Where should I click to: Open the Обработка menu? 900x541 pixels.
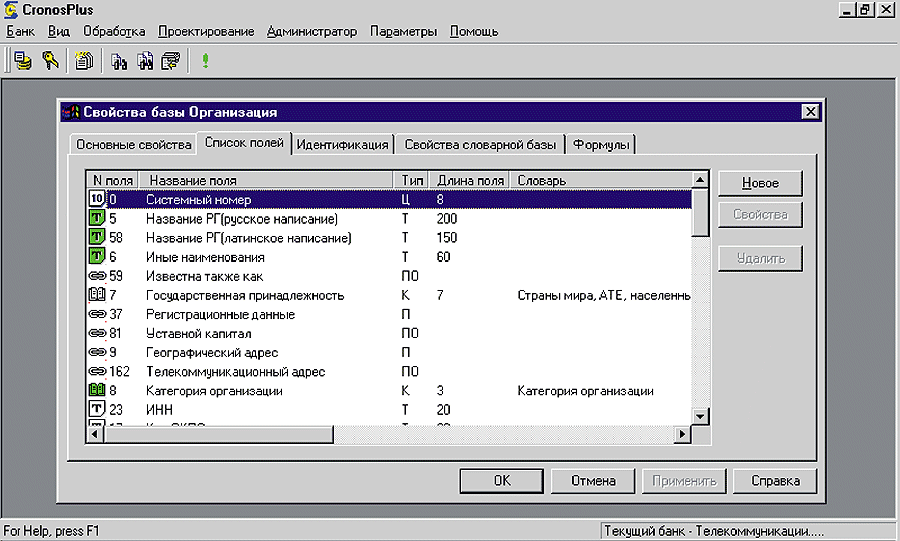114,32
